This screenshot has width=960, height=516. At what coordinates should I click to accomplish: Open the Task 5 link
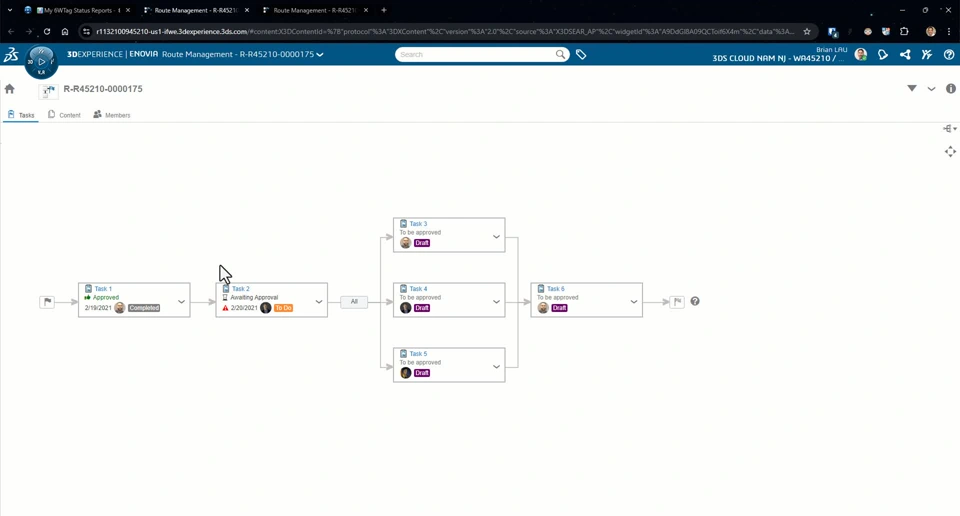[418, 354]
